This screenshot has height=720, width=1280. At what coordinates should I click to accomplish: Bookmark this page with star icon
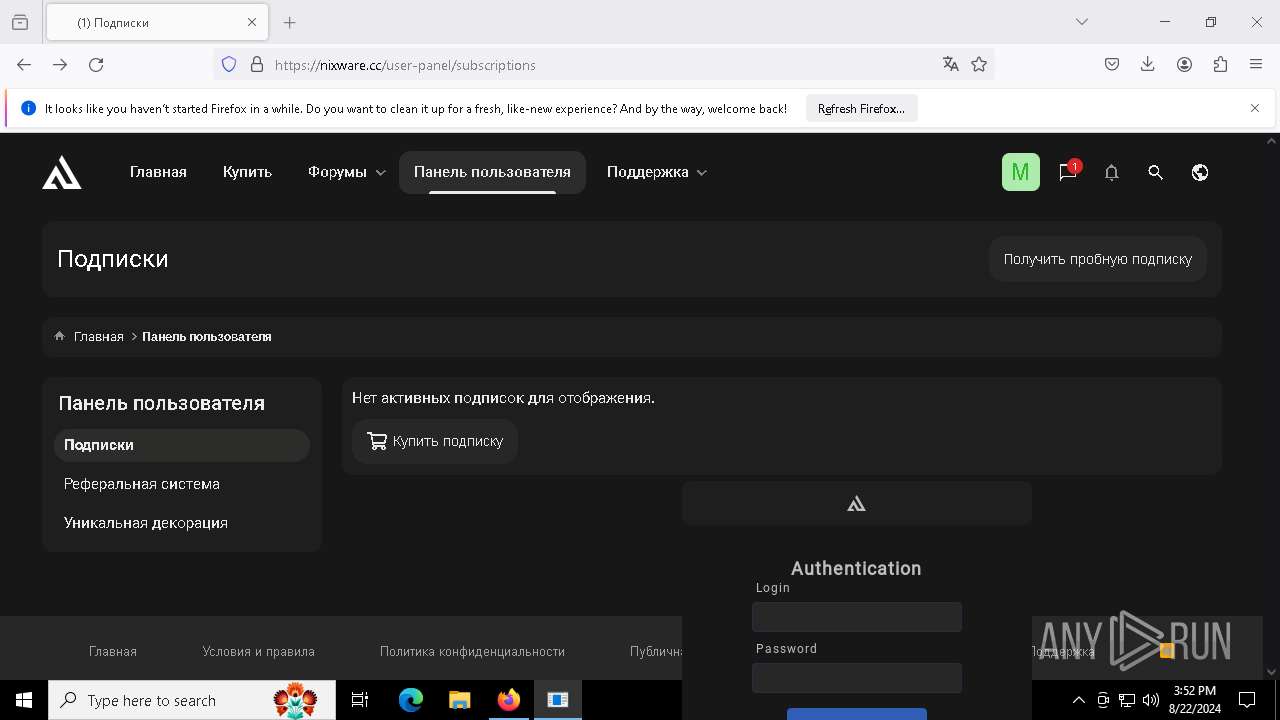tap(979, 64)
